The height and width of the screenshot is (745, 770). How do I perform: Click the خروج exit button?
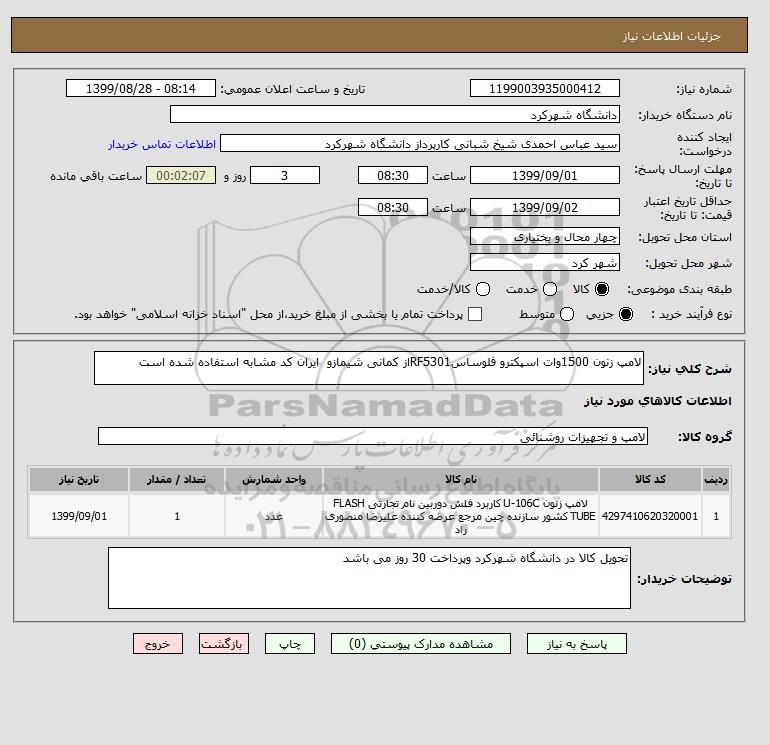click(x=158, y=644)
